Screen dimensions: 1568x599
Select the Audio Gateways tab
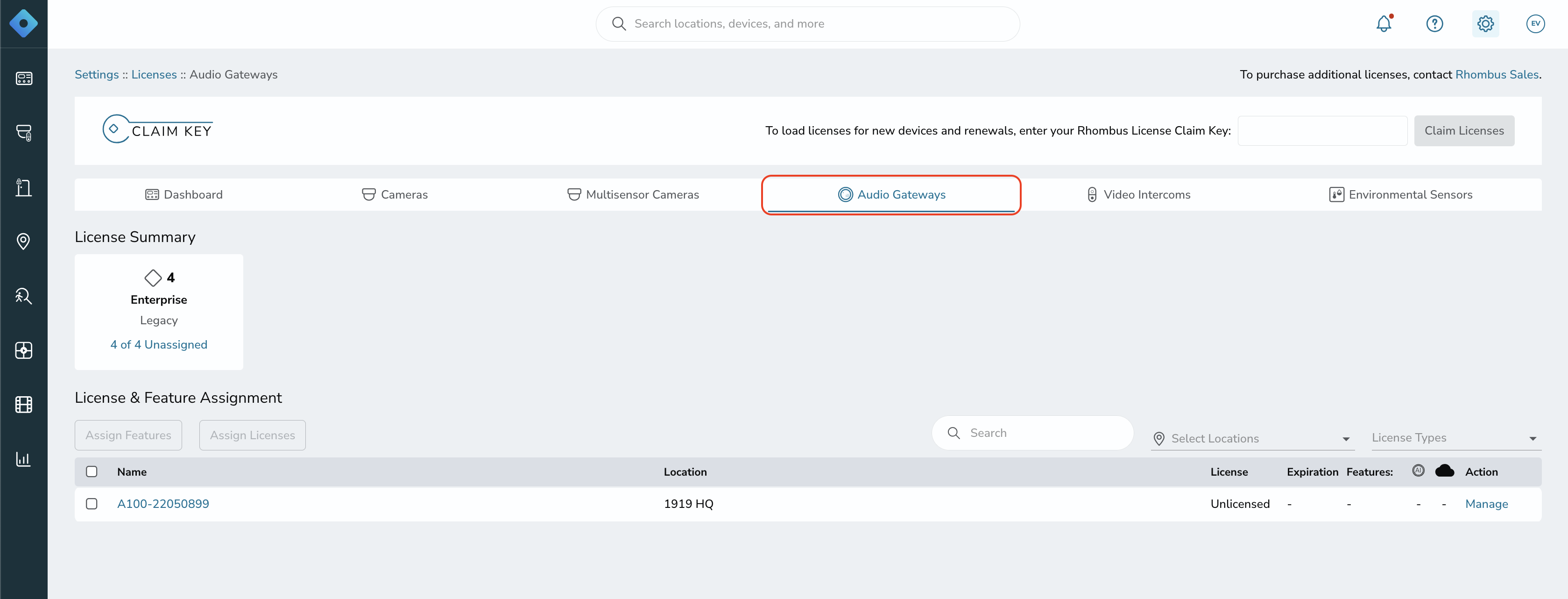click(891, 195)
